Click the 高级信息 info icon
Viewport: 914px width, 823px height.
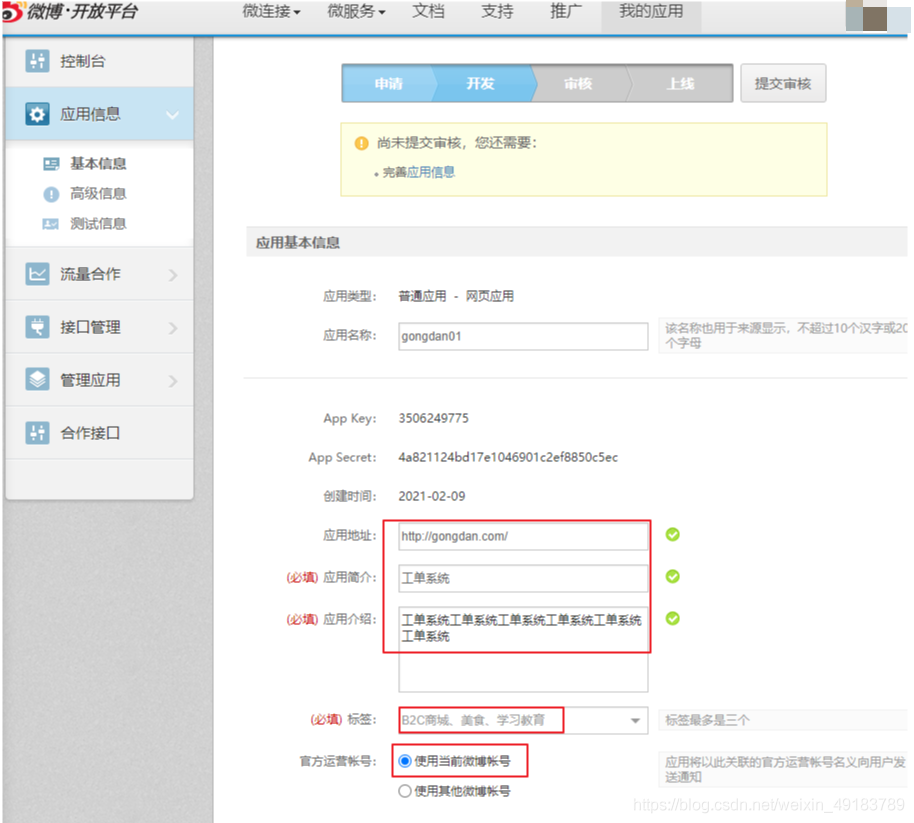[51, 194]
